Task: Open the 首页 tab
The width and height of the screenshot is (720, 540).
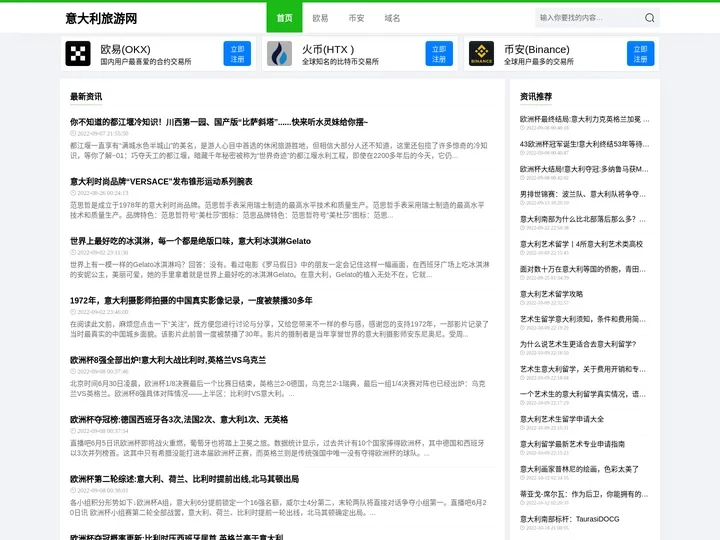Action: pos(284,17)
